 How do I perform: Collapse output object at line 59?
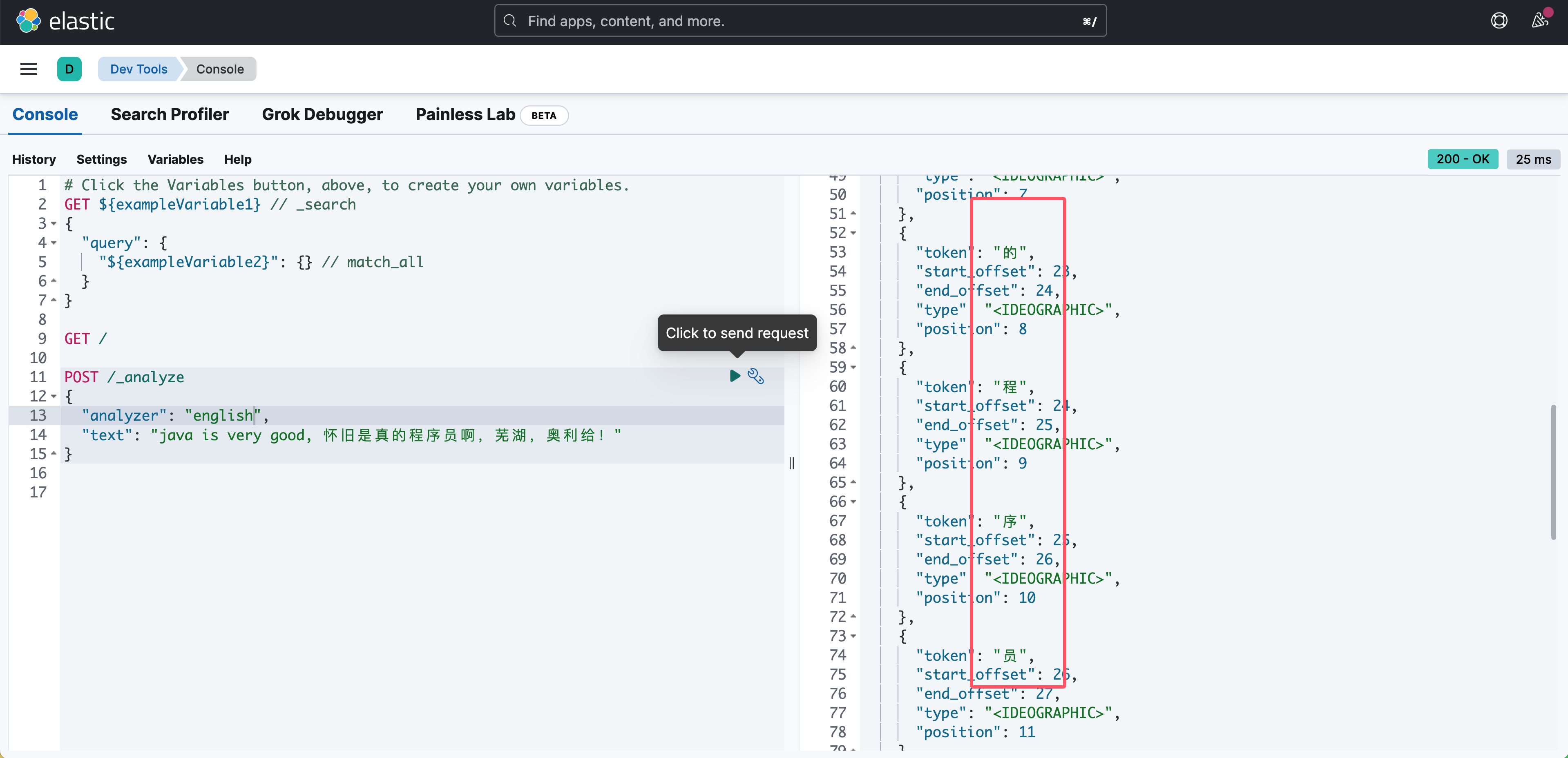pyautogui.click(x=853, y=368)
